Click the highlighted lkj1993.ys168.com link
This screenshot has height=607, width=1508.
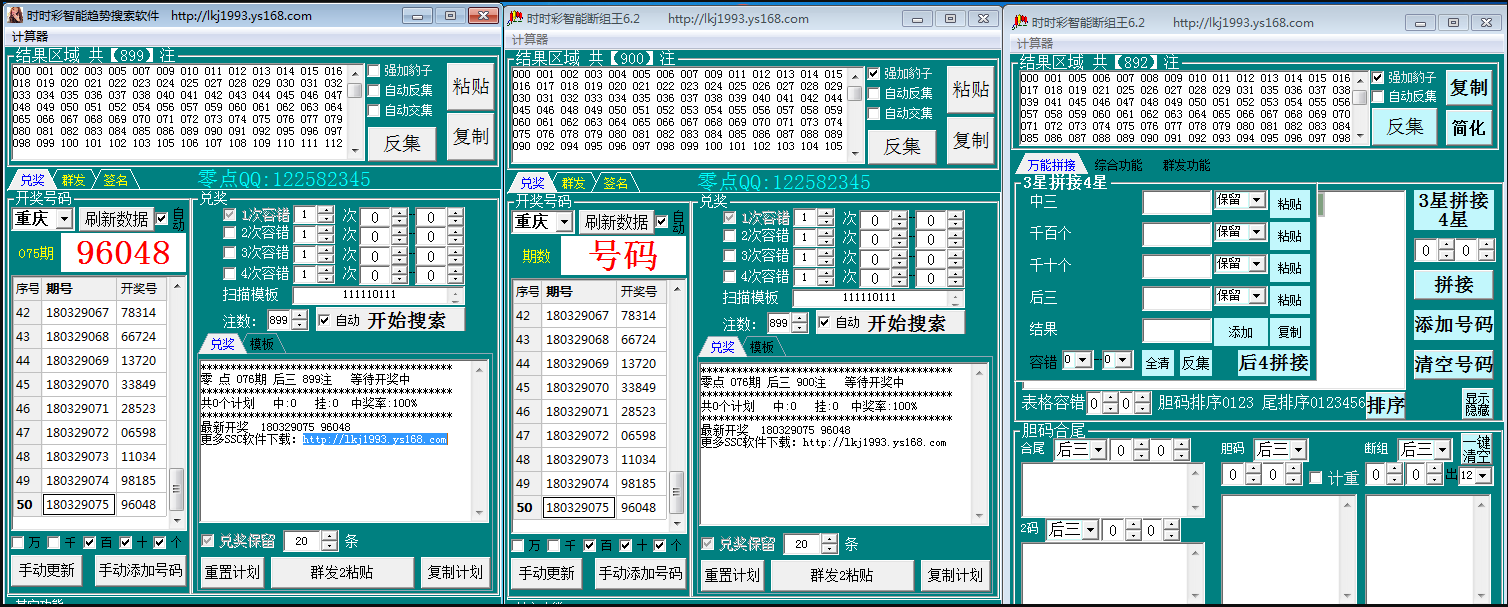click(x=375, y=439)
